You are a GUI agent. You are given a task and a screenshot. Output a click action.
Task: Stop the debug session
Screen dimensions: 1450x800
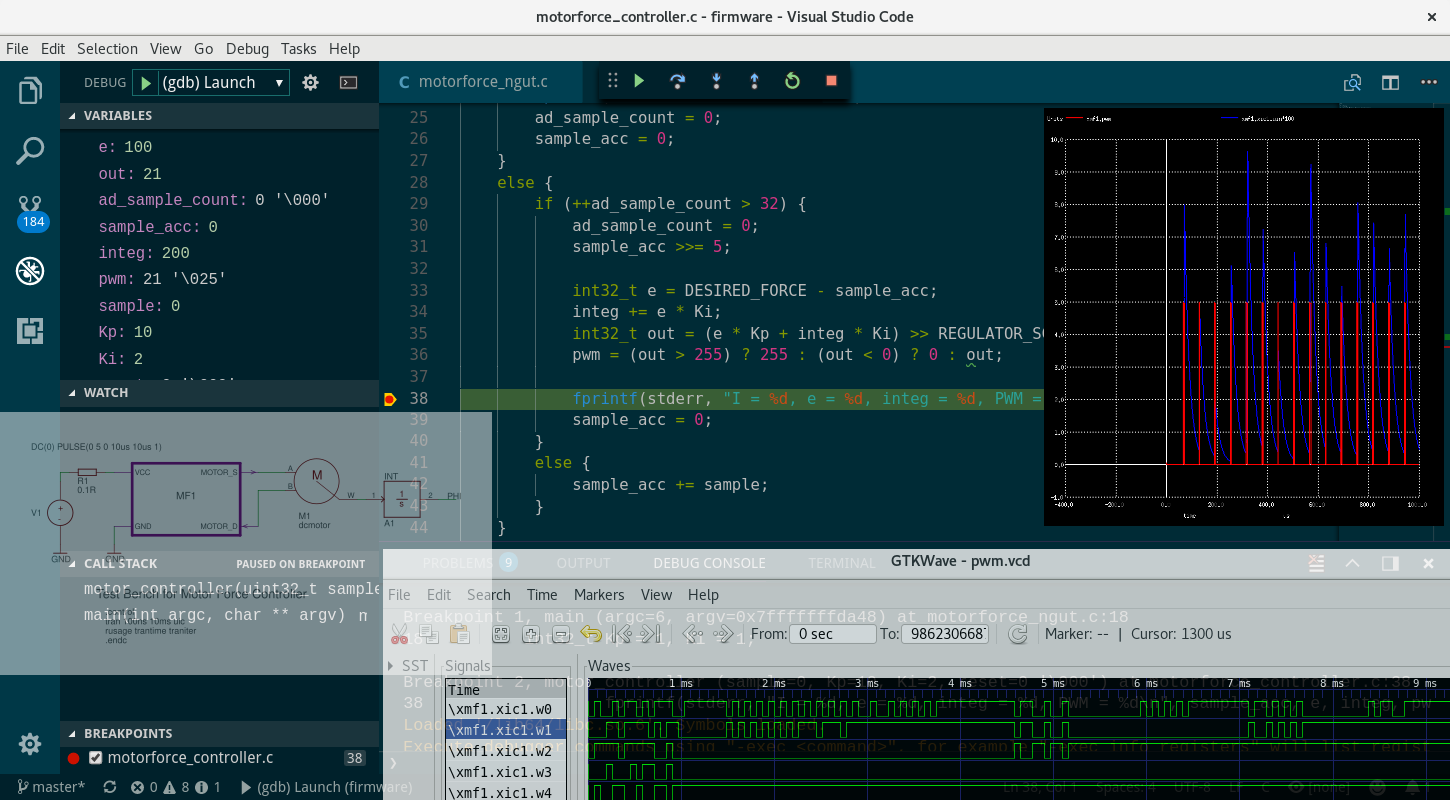click(831, 81)
